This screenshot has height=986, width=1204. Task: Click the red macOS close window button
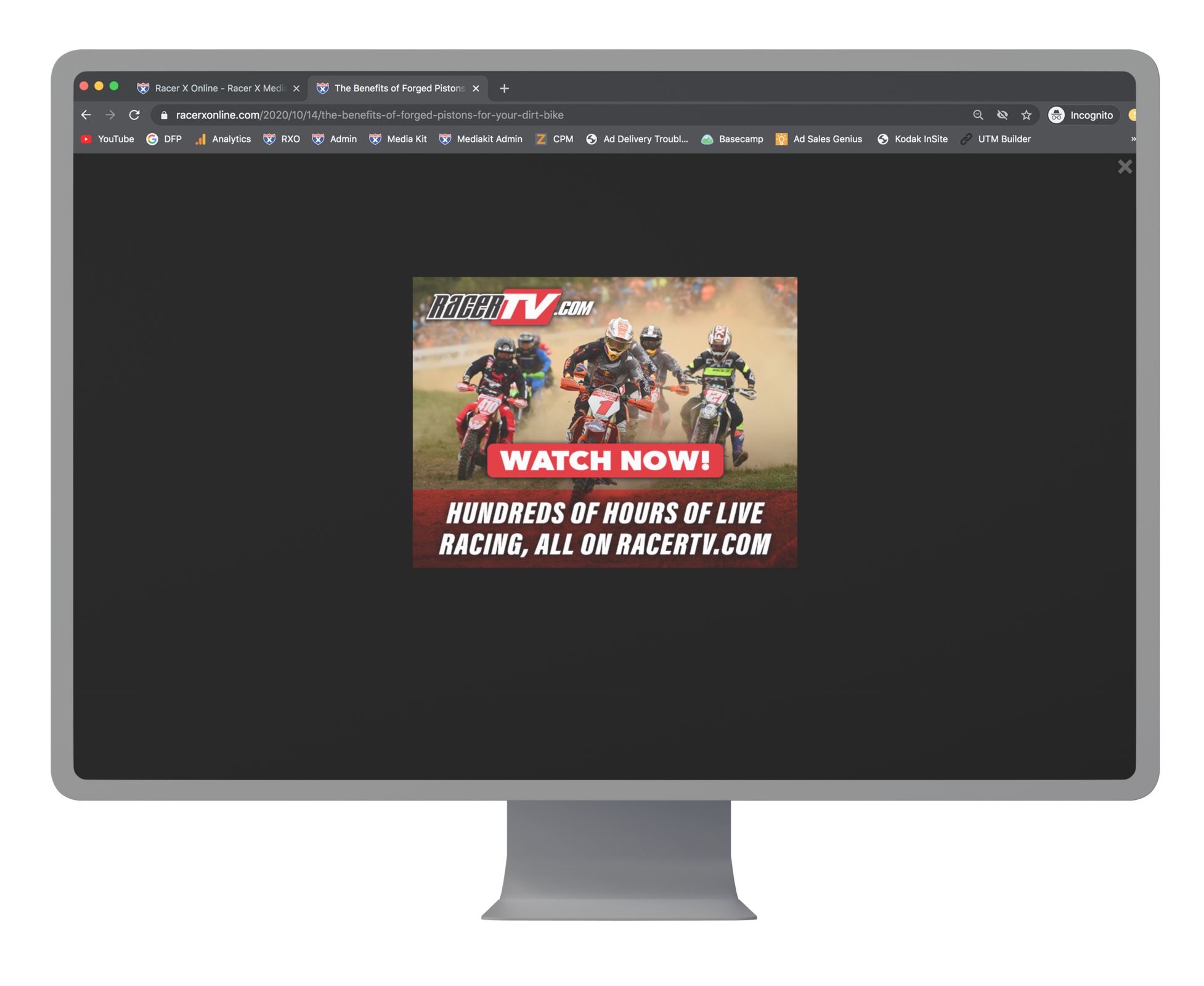tap(84, 86)
